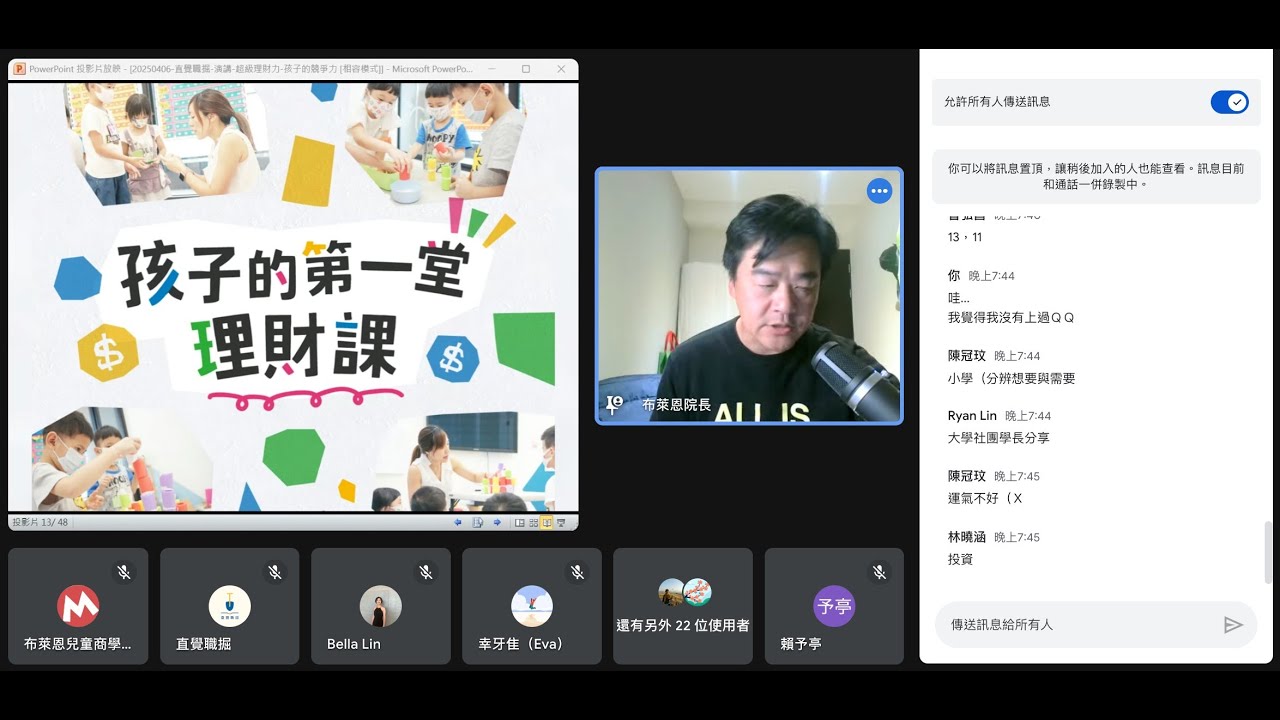Viewport: 1280px width, 720px height.
Task: Open the slide menu icon in PowerPoint status bar
Action: click(x=478, y=522)
